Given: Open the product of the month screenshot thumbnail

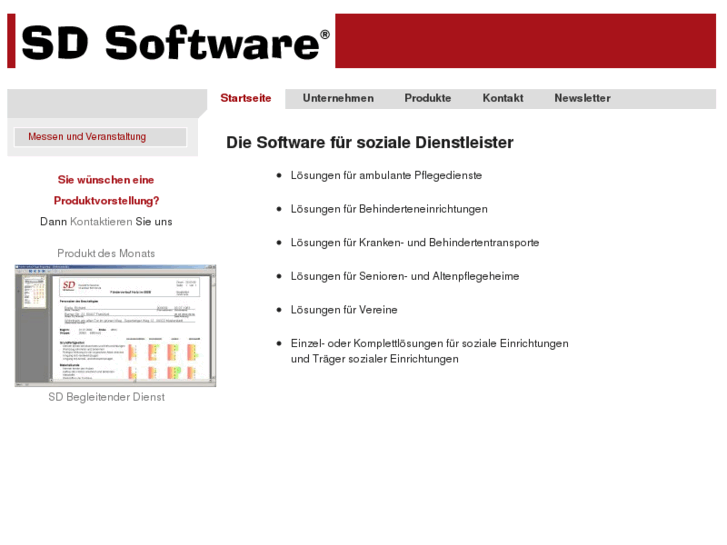Looking at the screenshot, I should [115, 326].
